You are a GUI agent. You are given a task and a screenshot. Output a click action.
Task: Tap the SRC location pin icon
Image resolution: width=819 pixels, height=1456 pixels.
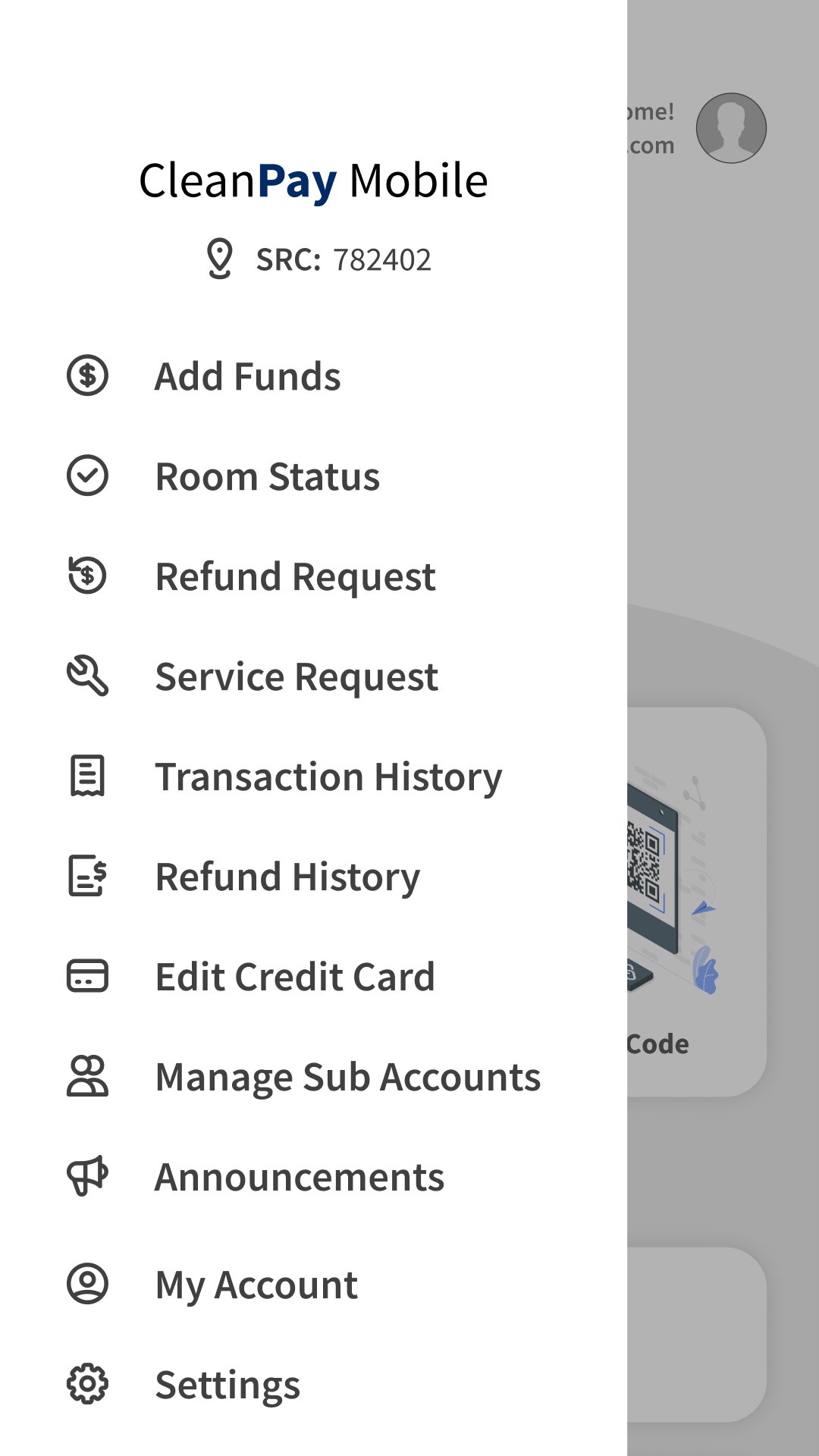pos(220,259)
